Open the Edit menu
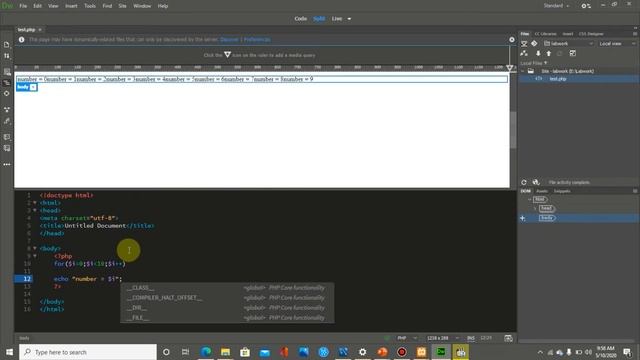This screenshot has height=360, width=640. click(38, 6)
